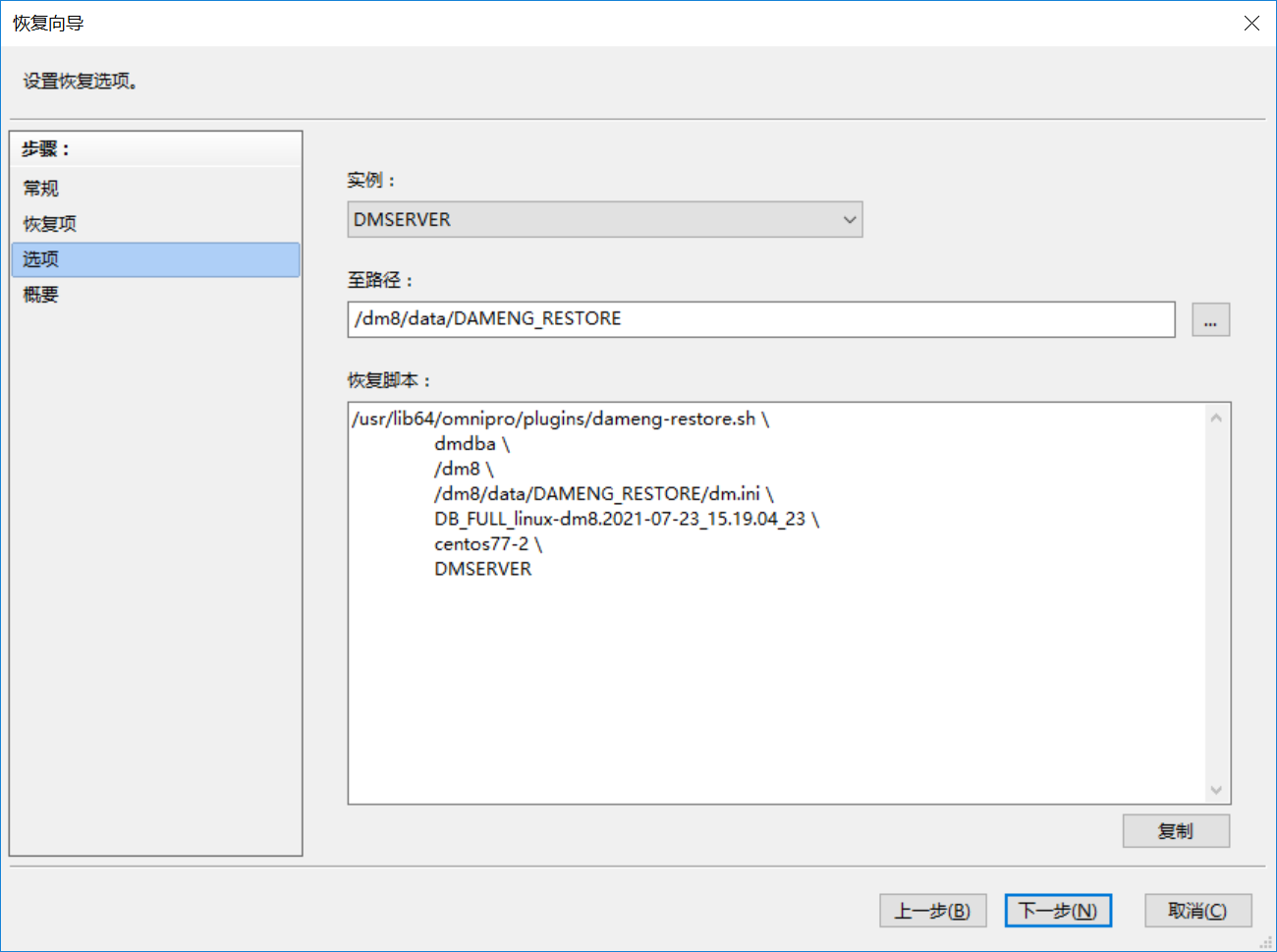Open the 实例 DMSERVER dropdown
1277x952 pixels.
tap(605, 220)
